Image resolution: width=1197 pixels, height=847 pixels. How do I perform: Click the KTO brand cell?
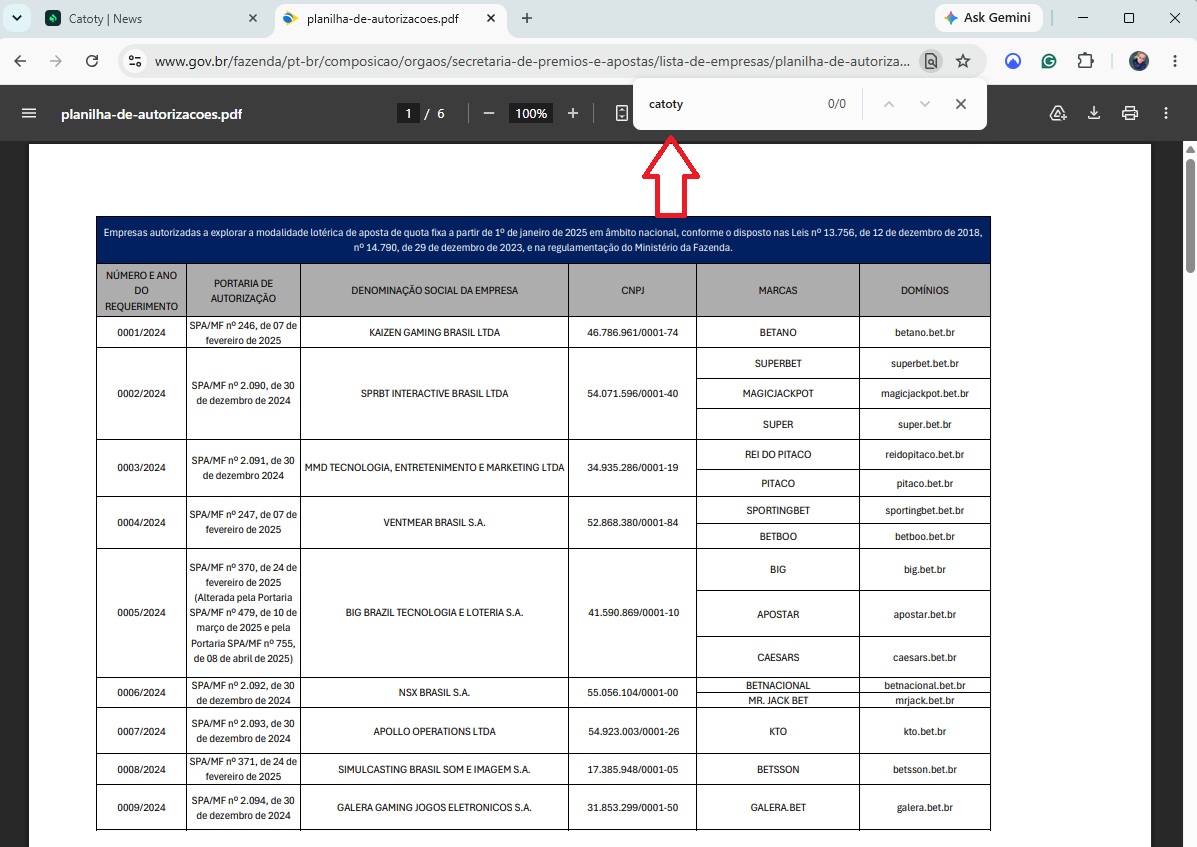(x=778, y=731)
